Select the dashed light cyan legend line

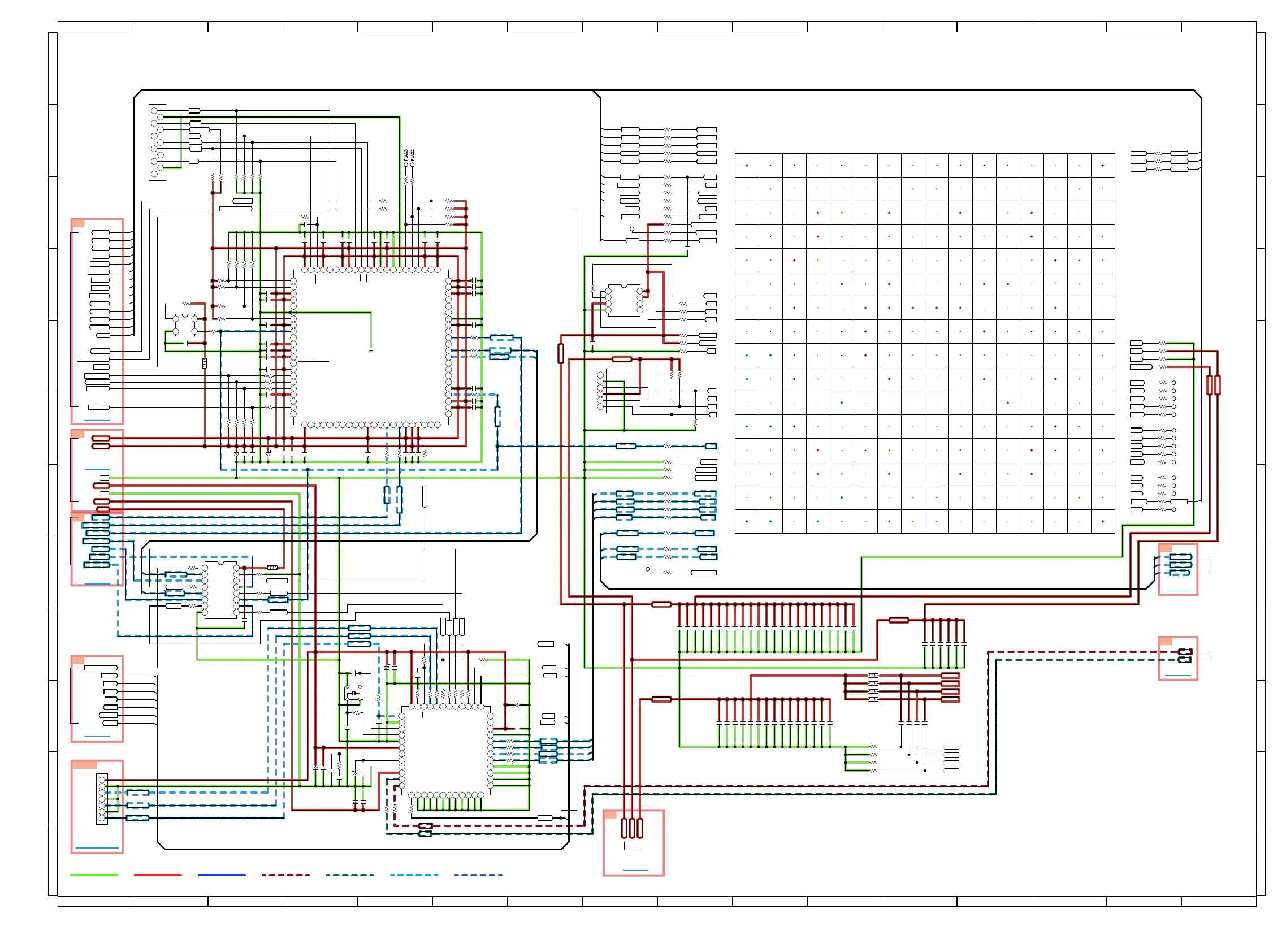pos(414,875)
